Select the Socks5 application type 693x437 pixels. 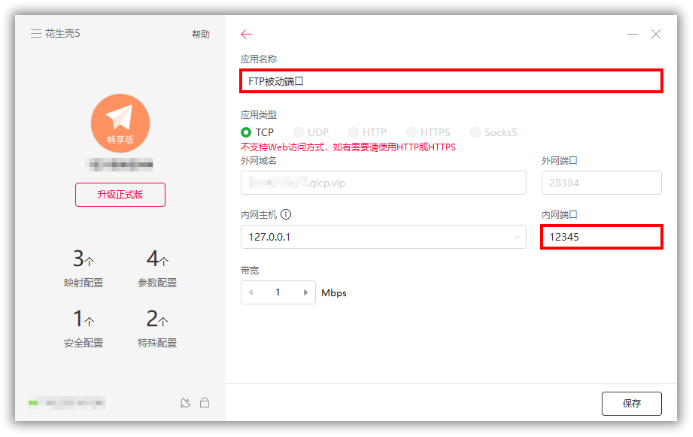474,132
